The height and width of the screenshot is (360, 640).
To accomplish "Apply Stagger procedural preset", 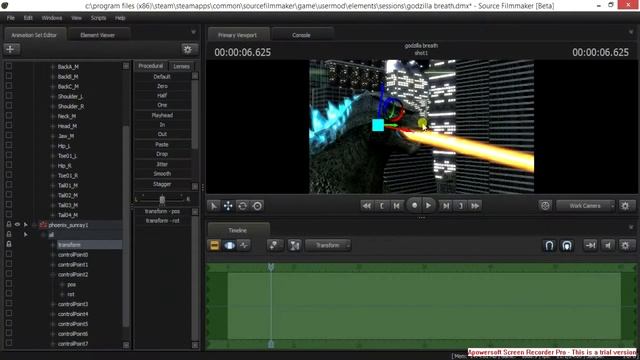I will click(x=162, y=184).
